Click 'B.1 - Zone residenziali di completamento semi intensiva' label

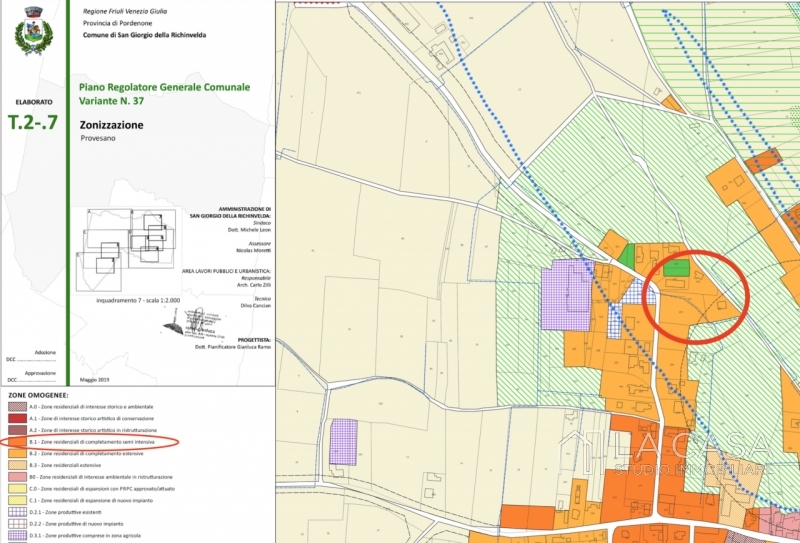(99, 441)
